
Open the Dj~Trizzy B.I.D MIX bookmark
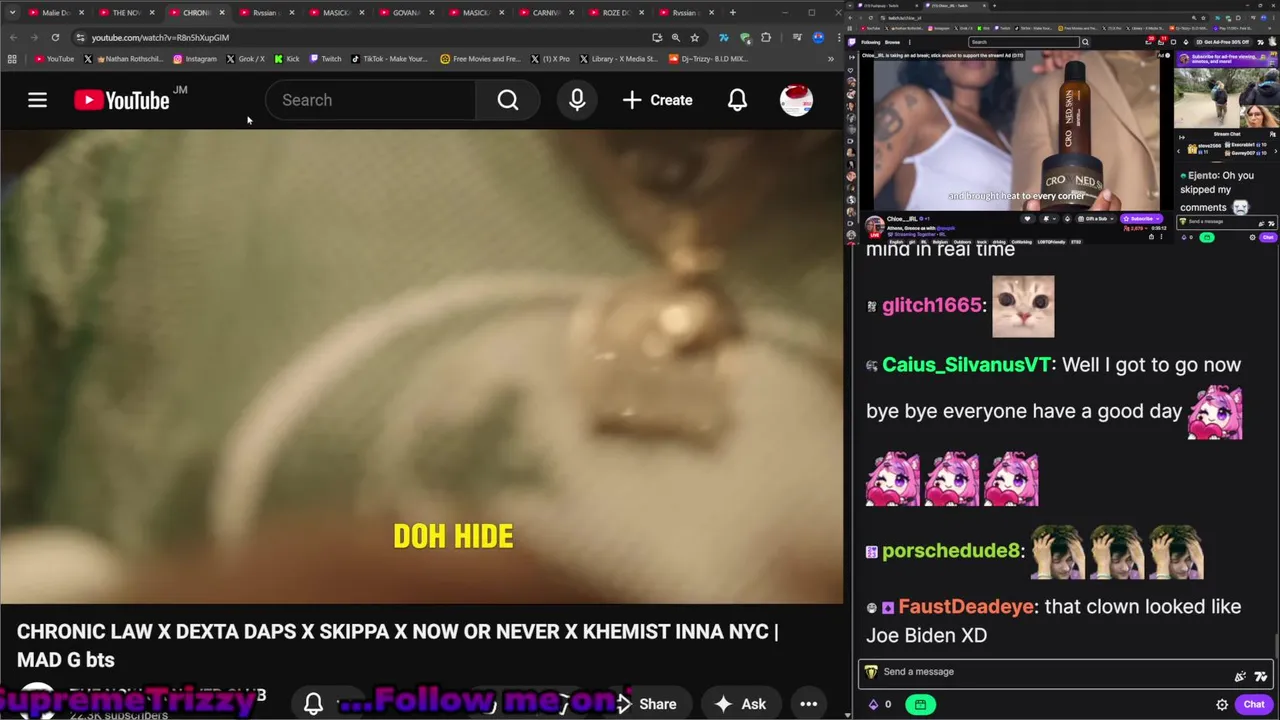(708, 59)
